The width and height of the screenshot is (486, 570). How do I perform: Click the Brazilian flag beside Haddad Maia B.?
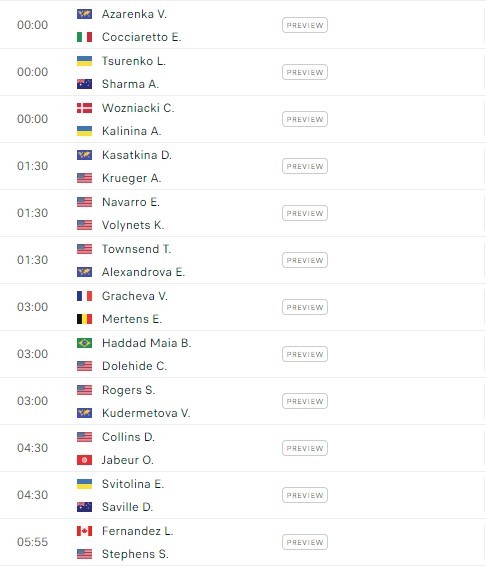click(84, 343)
